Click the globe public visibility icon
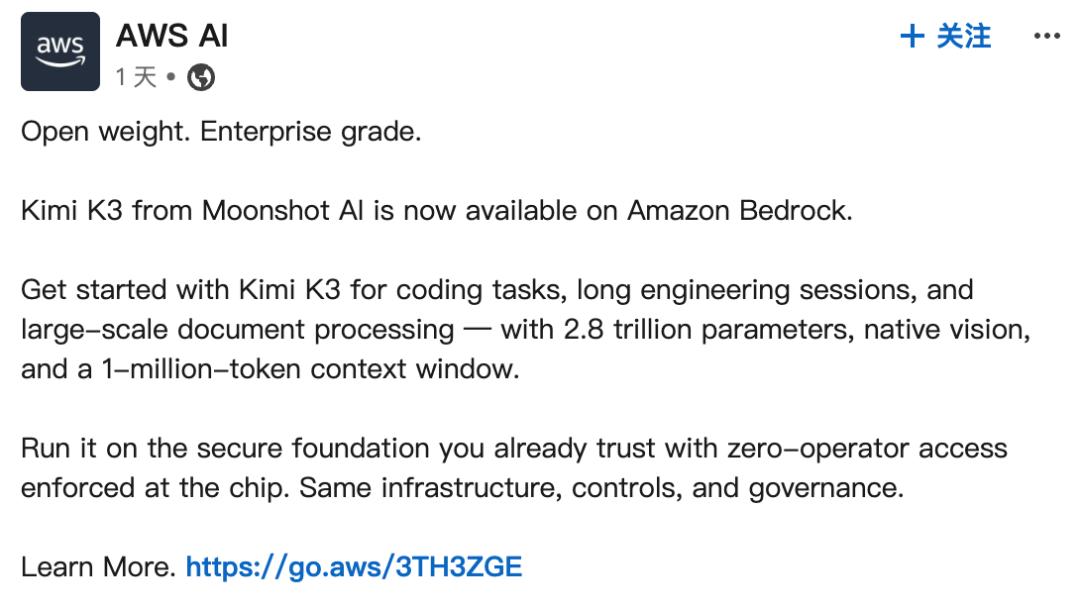Viewport: 1080px width, 610px height. pos(201,77)
